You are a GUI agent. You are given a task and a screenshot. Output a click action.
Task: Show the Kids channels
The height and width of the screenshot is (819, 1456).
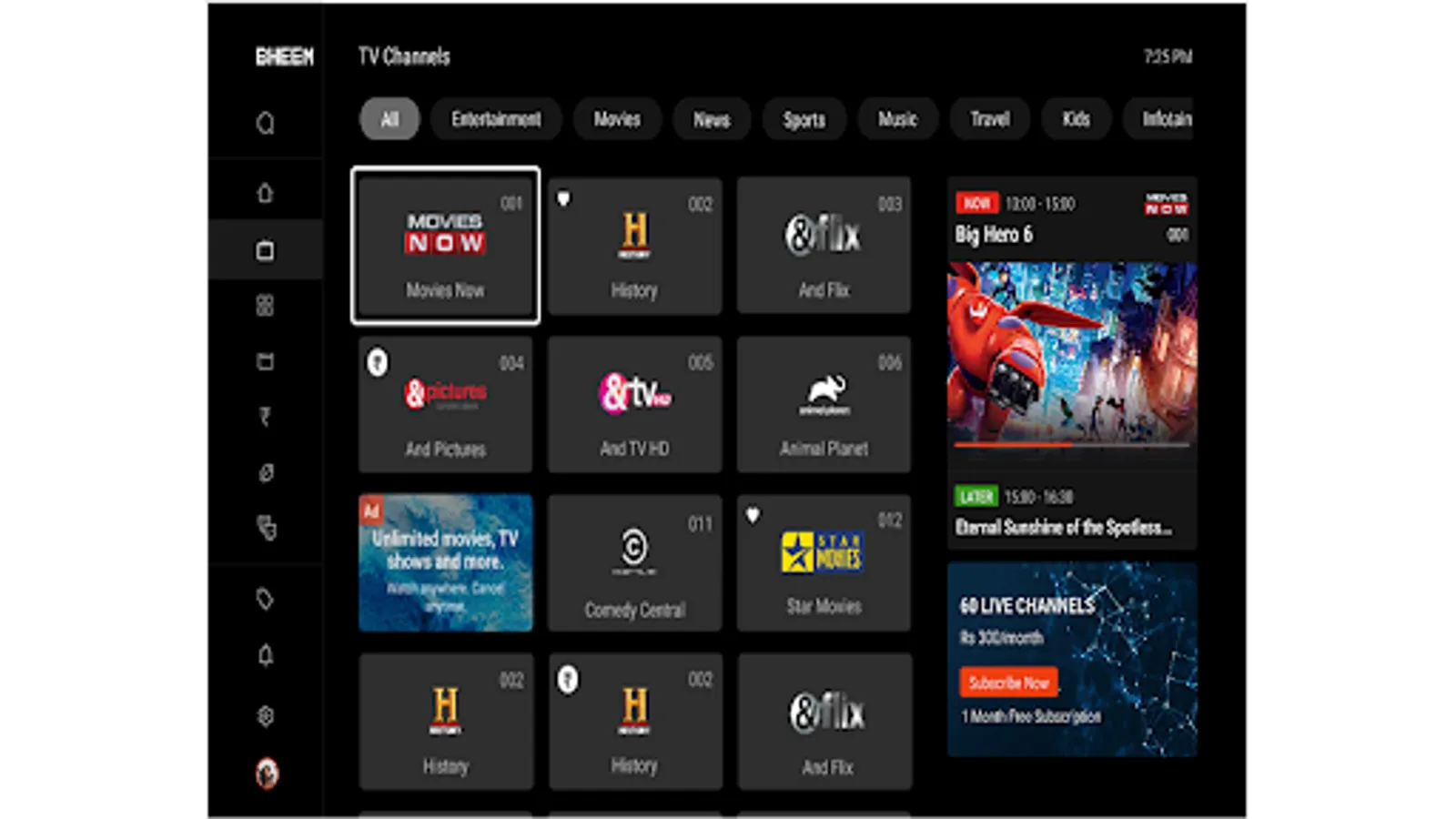(x=1077, y=119)
